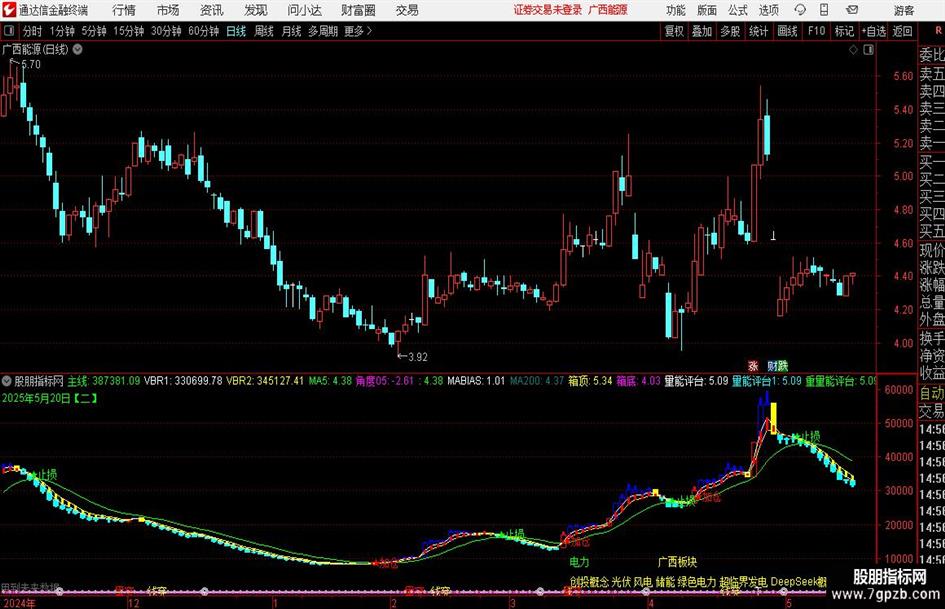
Task: Click the Tongdaxin red logo icon
Action: tap(9, 10)
